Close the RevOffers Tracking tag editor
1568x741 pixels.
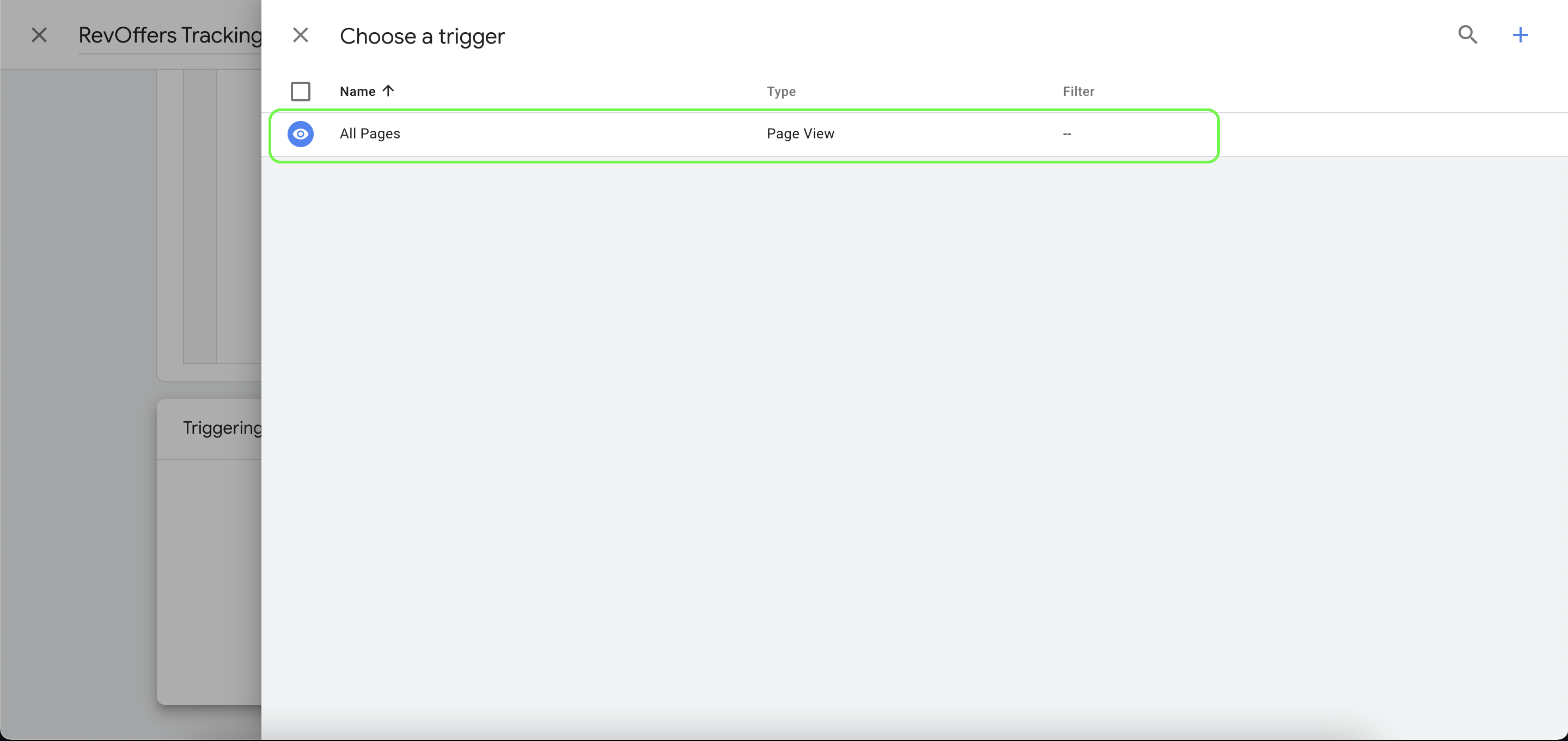[x=39, y=35]
